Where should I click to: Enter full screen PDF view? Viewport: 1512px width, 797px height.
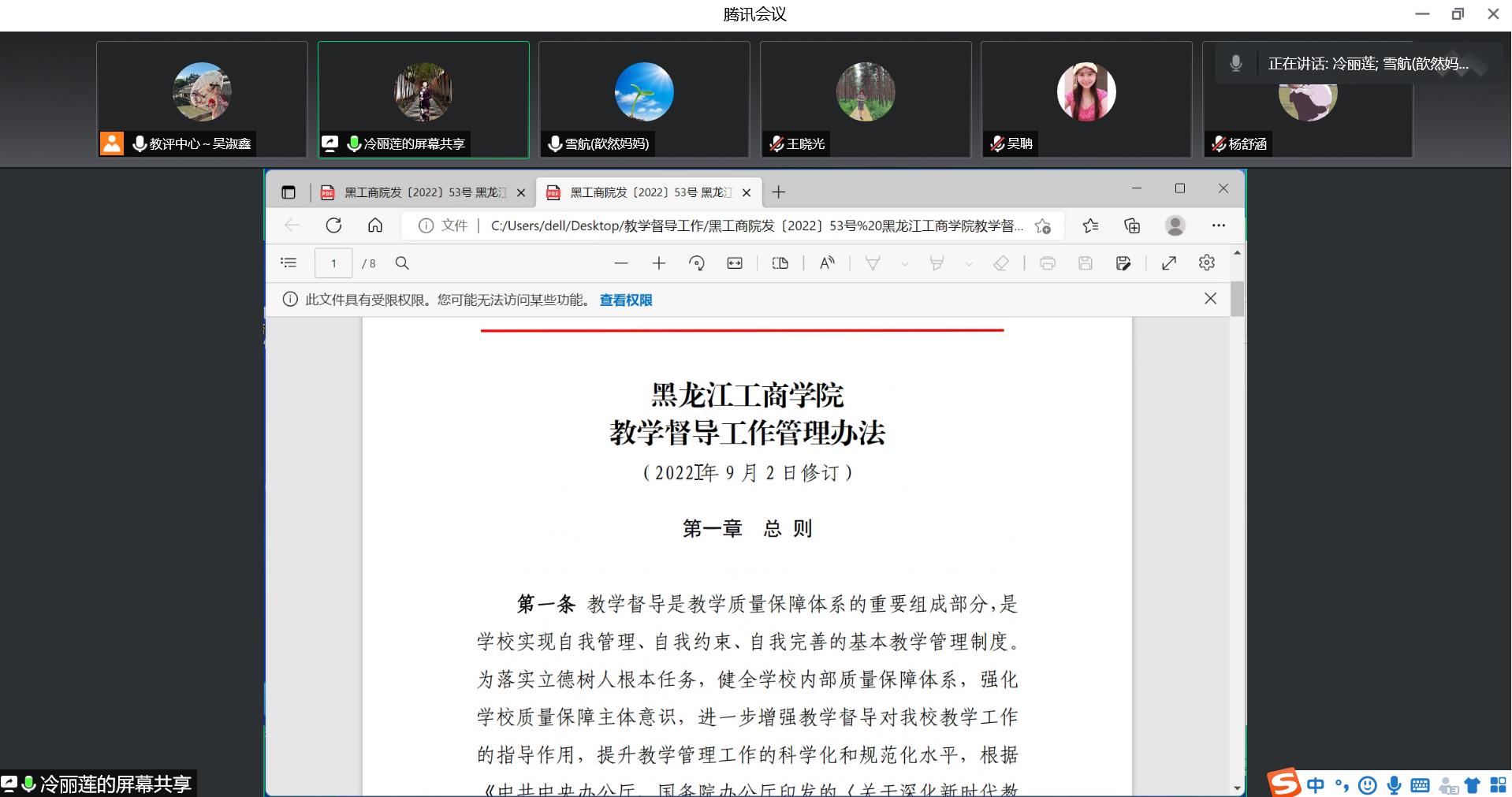pyautogui.click(x=1169, y=263)
